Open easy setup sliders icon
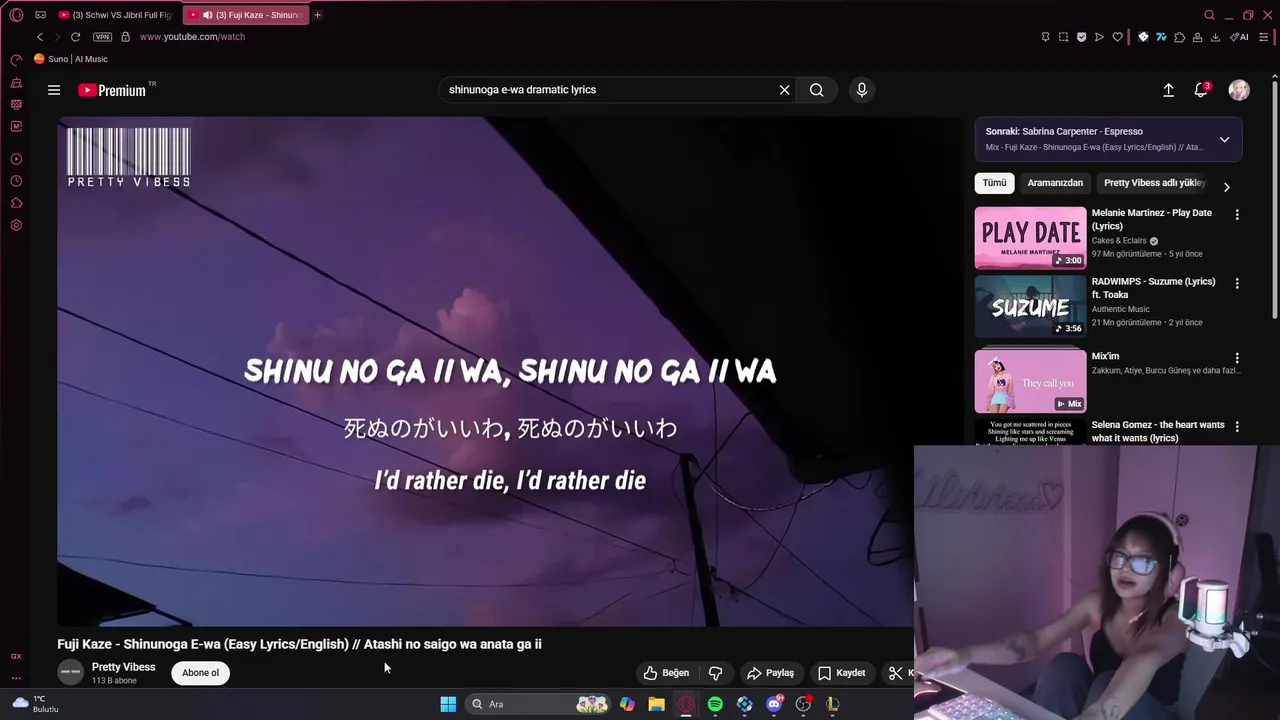Image resolution: width=1280 pixels, height=720 pixels. click(1264, 37)
